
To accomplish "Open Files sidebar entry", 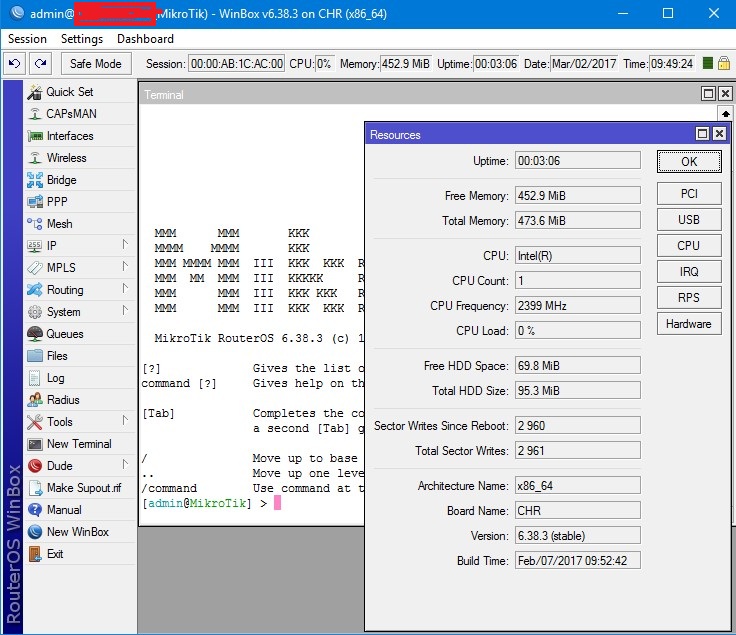I will click(x=80, y=356).
